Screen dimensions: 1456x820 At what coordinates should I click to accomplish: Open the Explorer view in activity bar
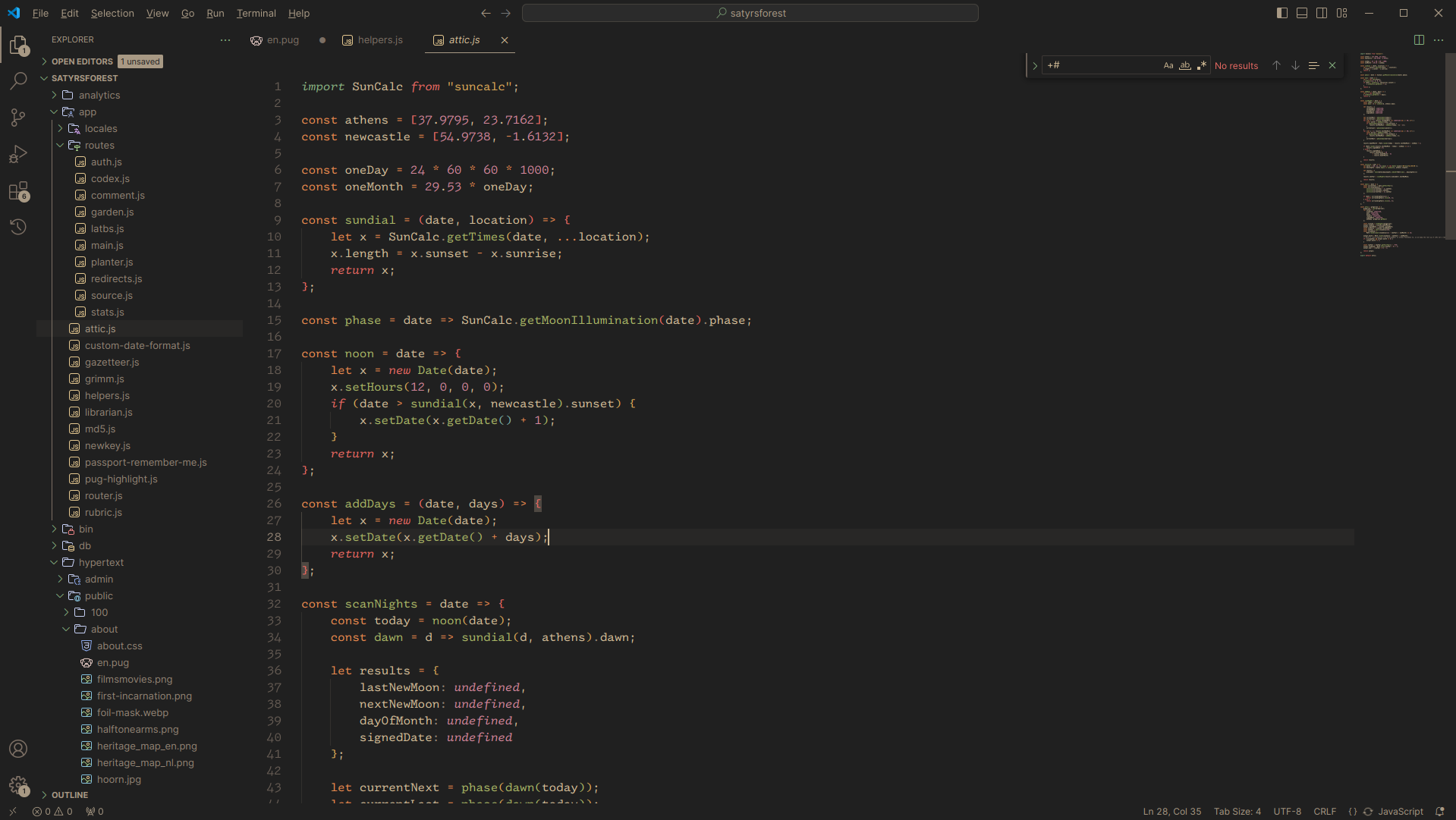(x=18, y=45)
